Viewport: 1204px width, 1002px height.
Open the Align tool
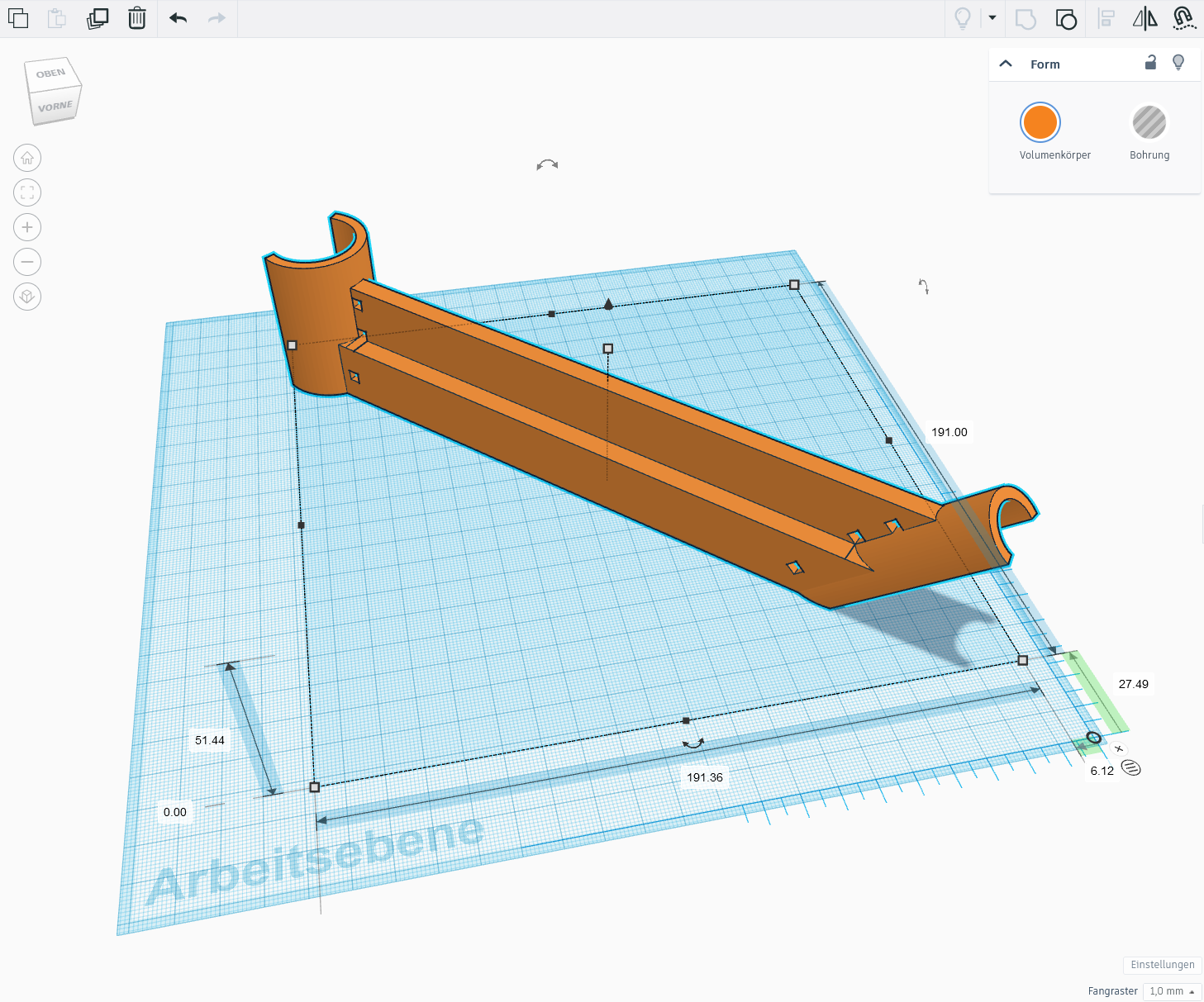coord(1106,18)
